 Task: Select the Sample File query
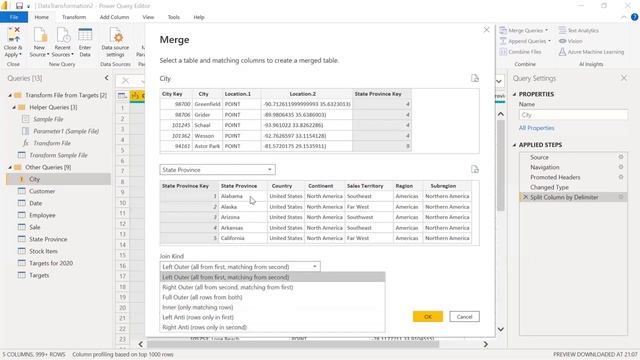[x=48, y=119]
